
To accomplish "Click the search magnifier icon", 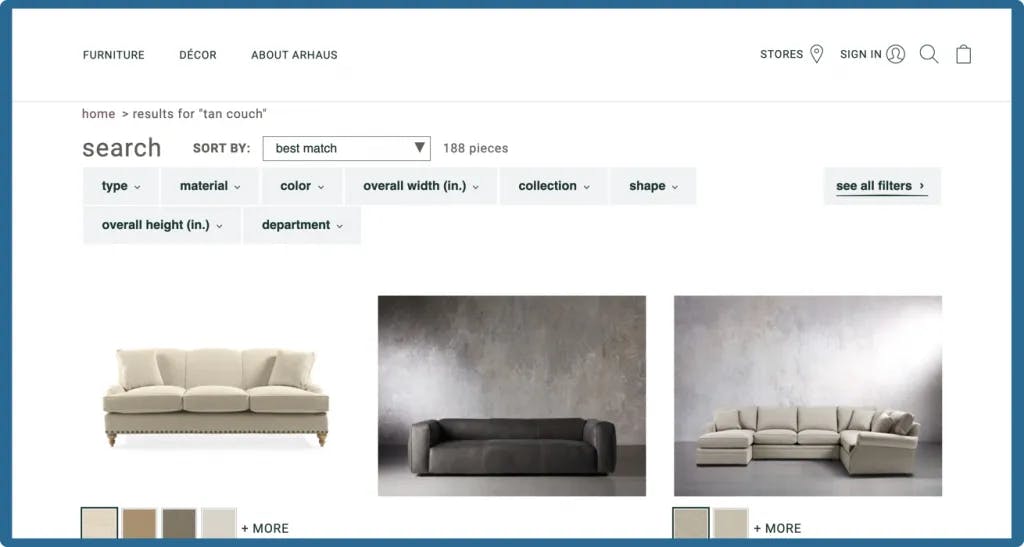I will coord(929,54).
